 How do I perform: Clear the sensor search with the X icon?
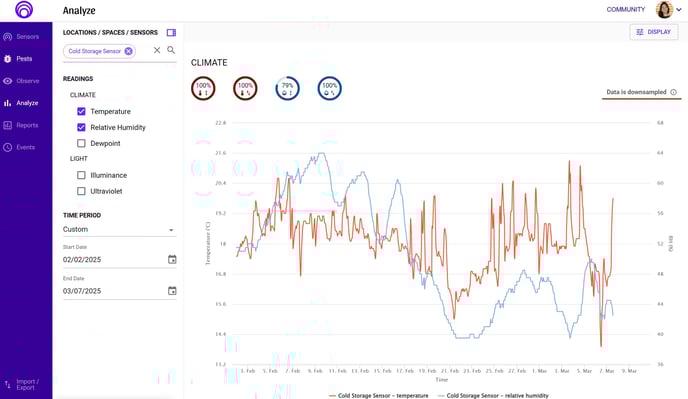pyautogui.click(x=157, y=50)
